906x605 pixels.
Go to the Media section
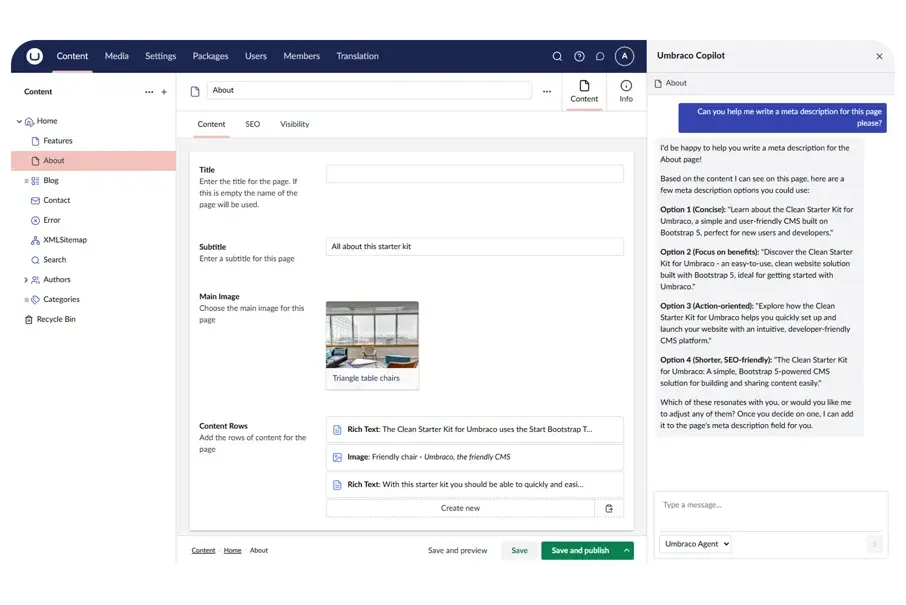(117, 56)
